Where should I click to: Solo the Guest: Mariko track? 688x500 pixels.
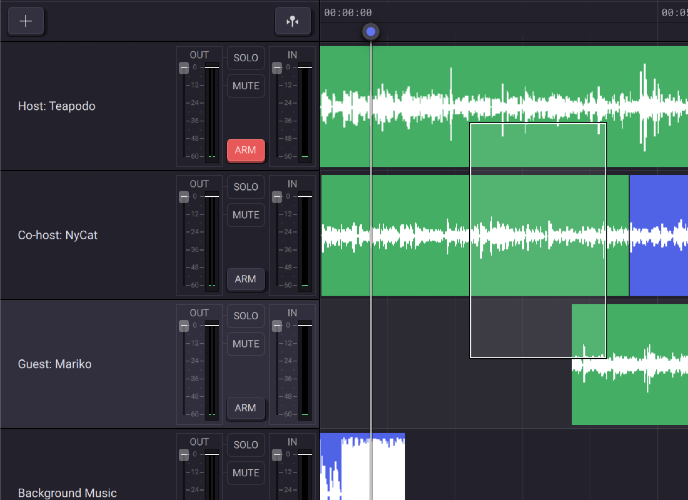tap(246, 316)
